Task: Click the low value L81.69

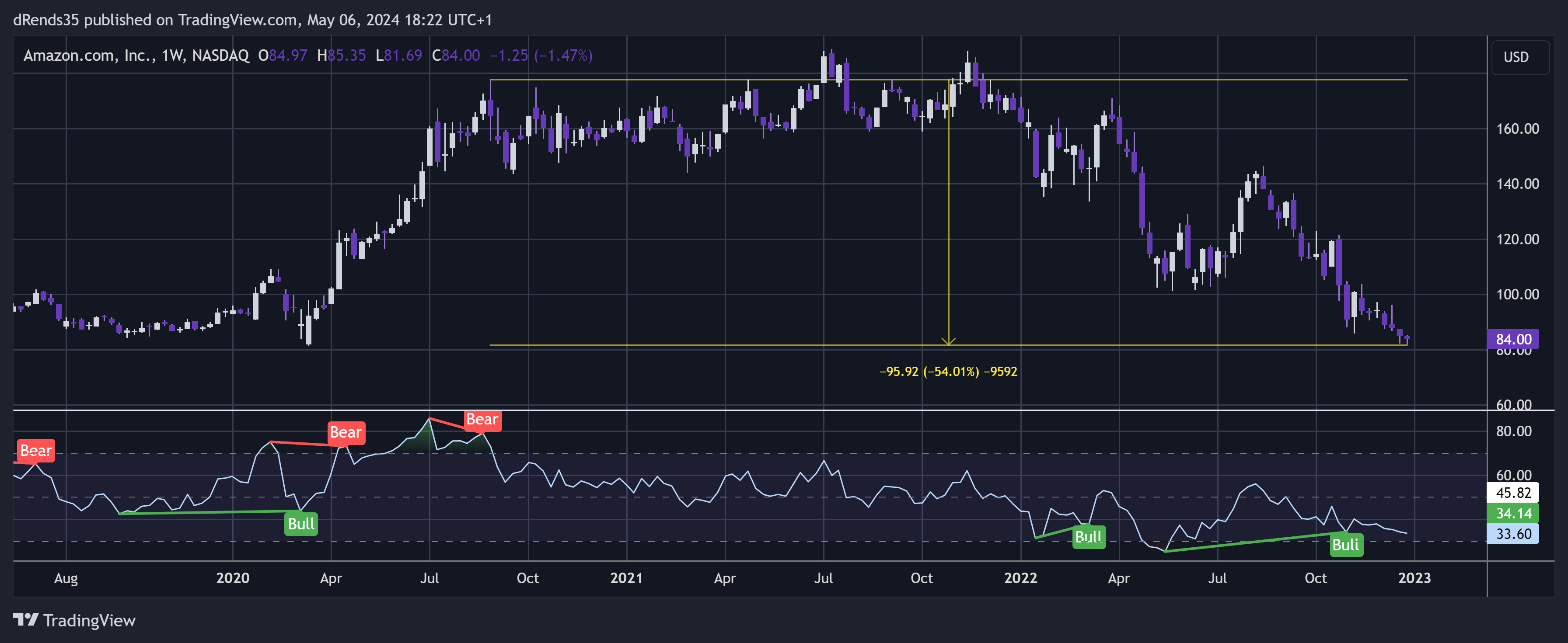Action: click(x=399, y=56)
